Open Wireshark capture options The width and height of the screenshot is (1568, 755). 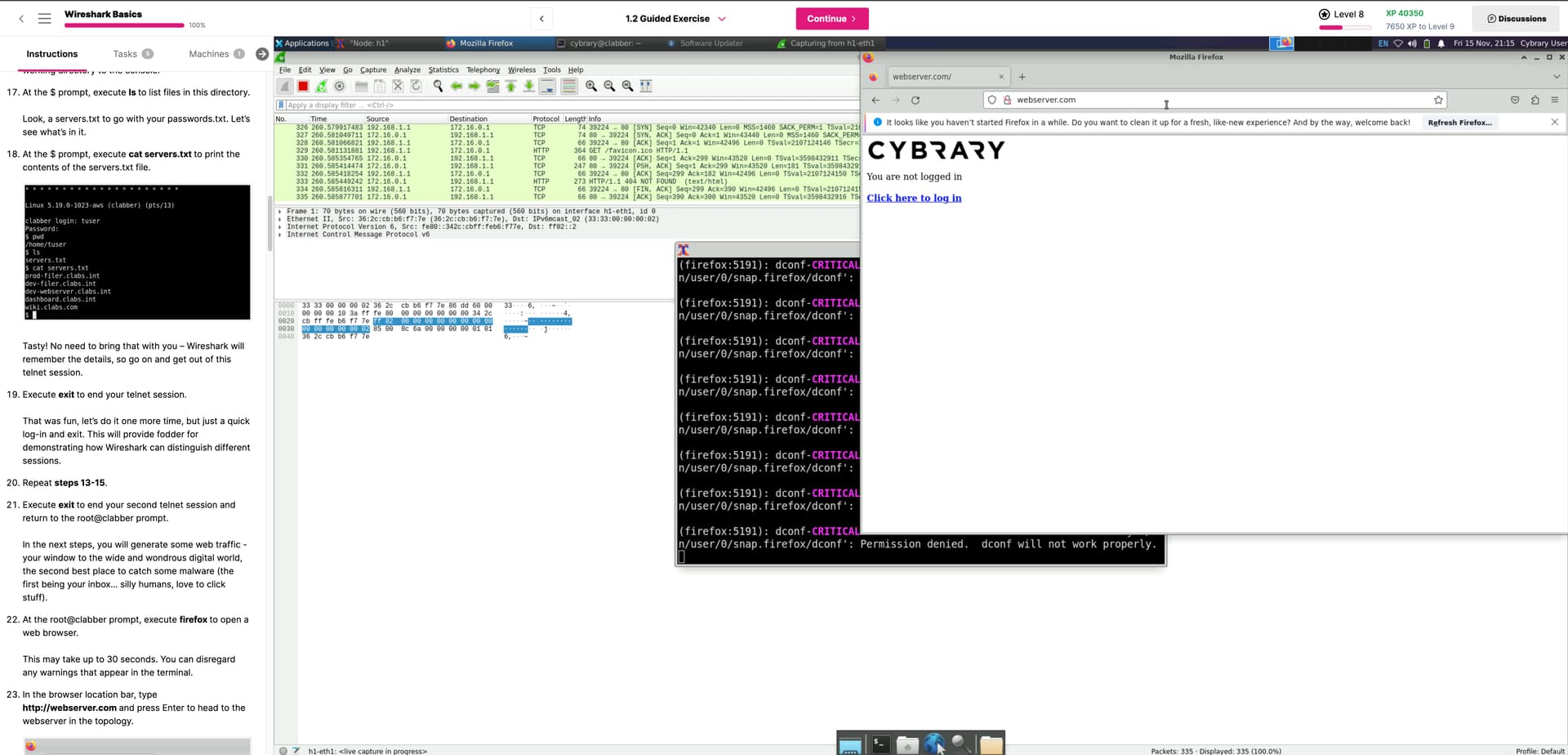tap(340, 86)
